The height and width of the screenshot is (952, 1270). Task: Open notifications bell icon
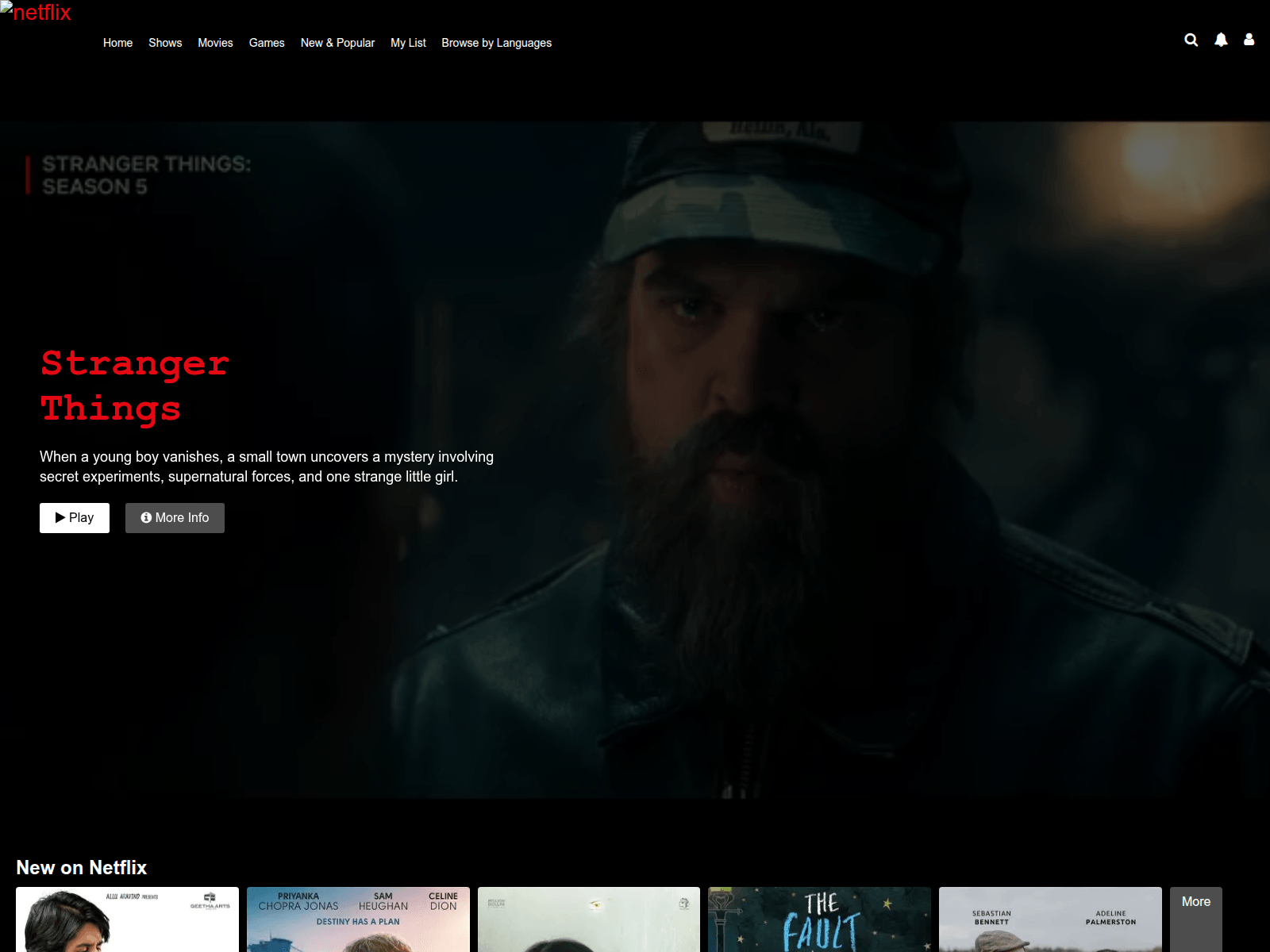1221,40
